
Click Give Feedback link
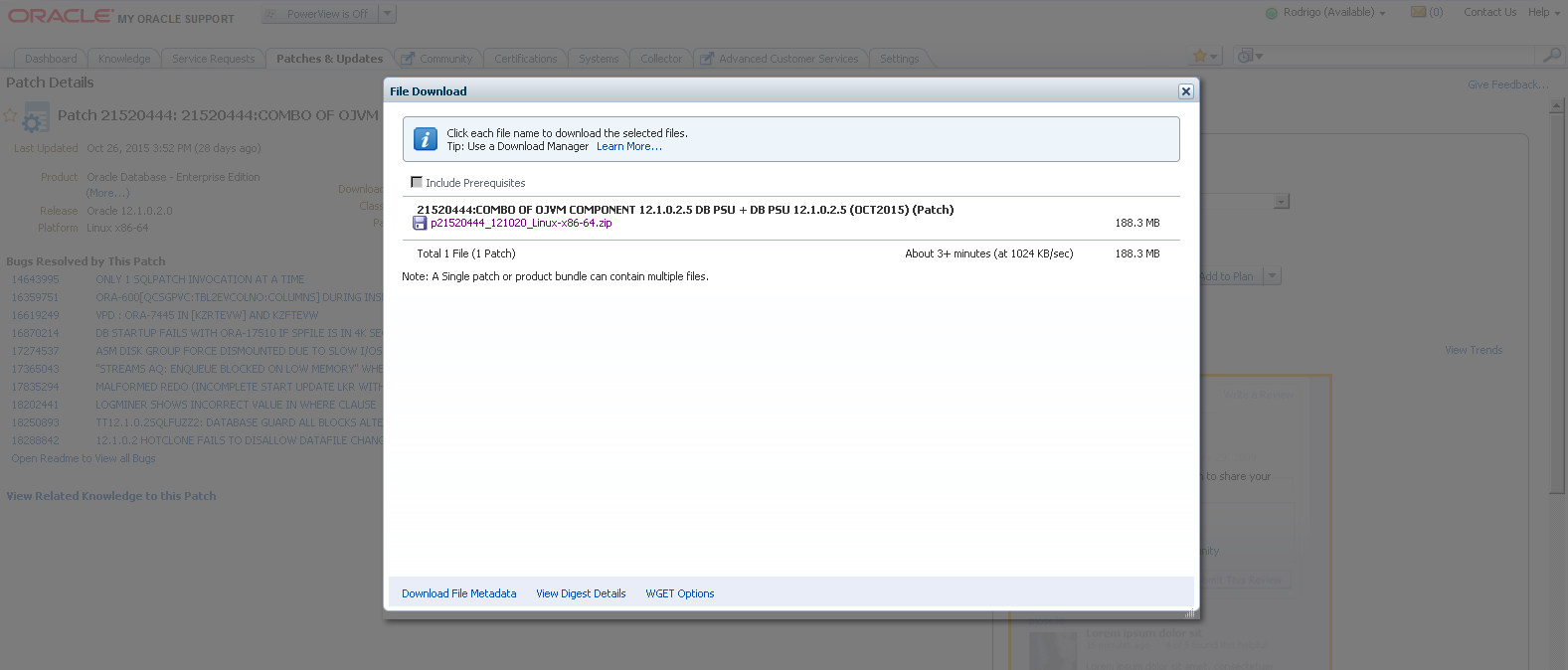pos(1507,84)
